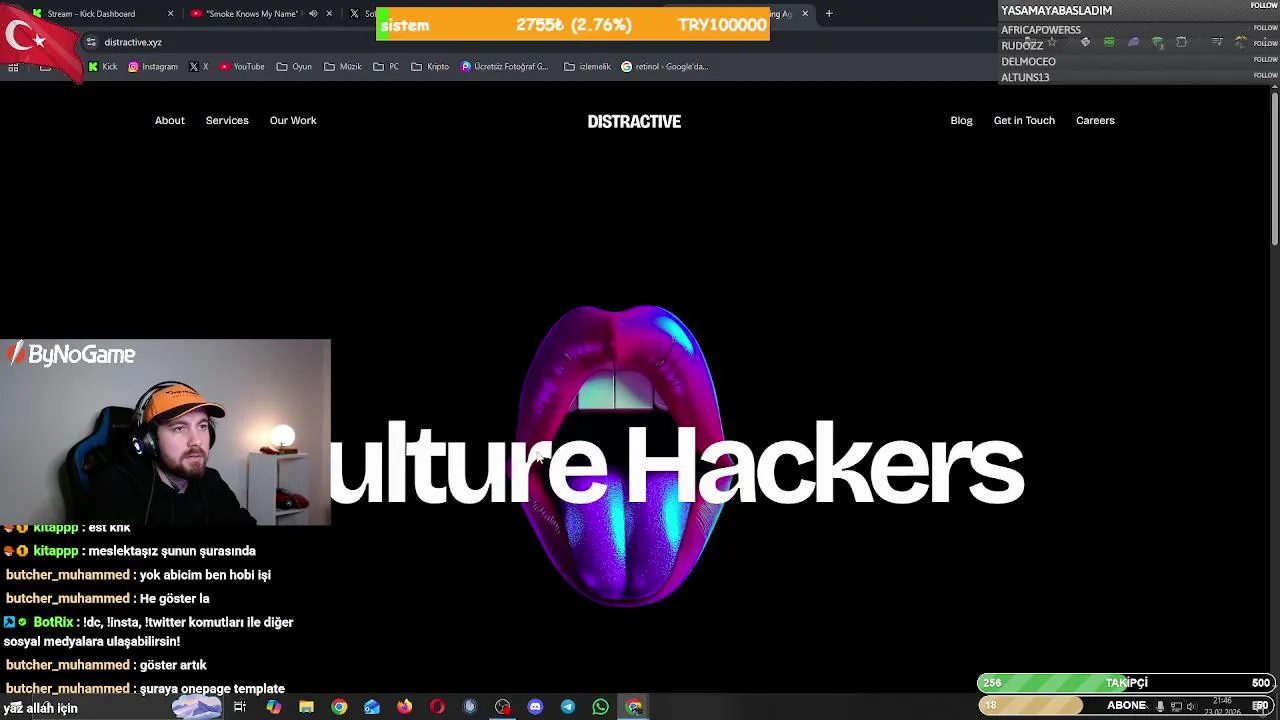Expand the PC bookmark folder
The width and height of the screenshot is (1280, 720).
pos(386,67)
